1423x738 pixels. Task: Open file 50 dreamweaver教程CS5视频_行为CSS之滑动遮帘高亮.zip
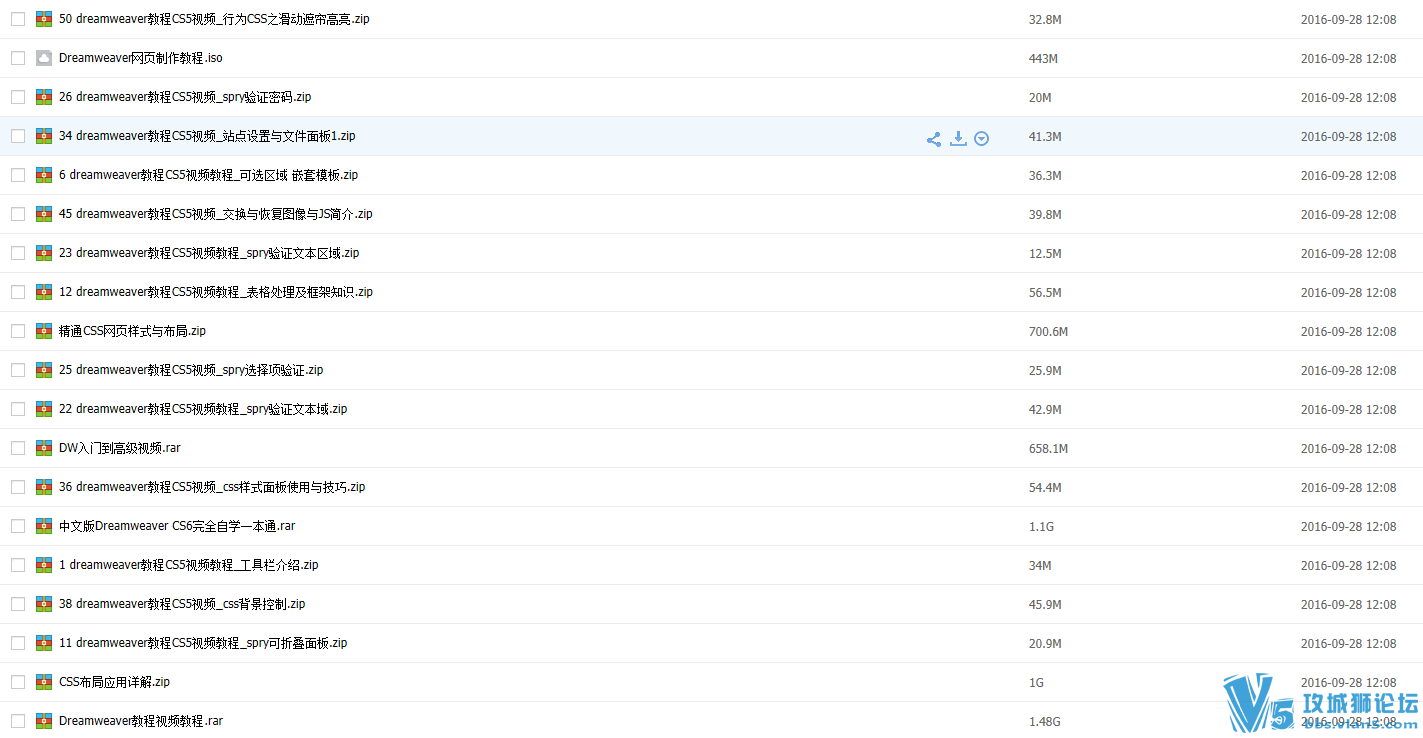[x=214, y=19]
